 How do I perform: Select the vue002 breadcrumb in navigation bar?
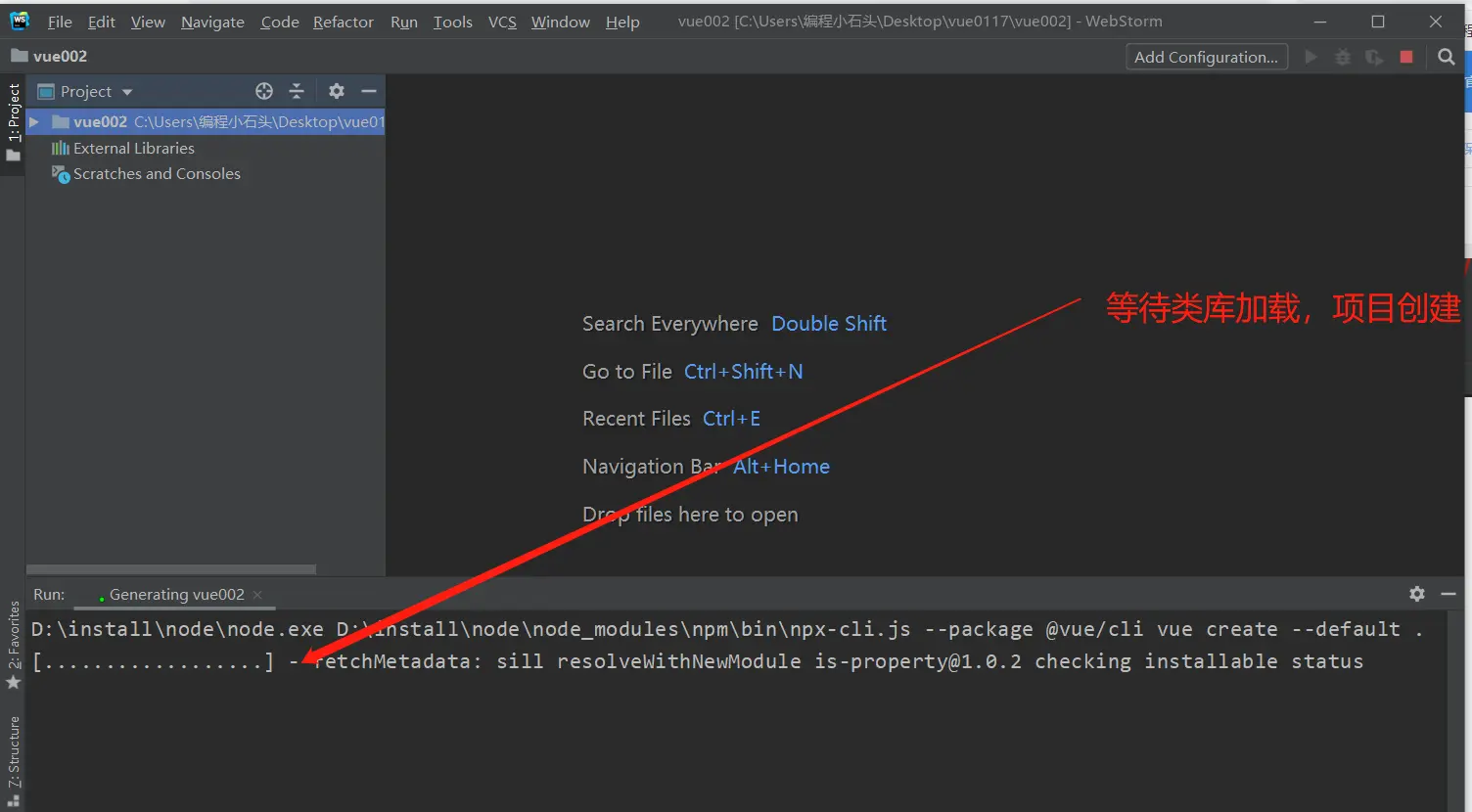tap(49, 56)
